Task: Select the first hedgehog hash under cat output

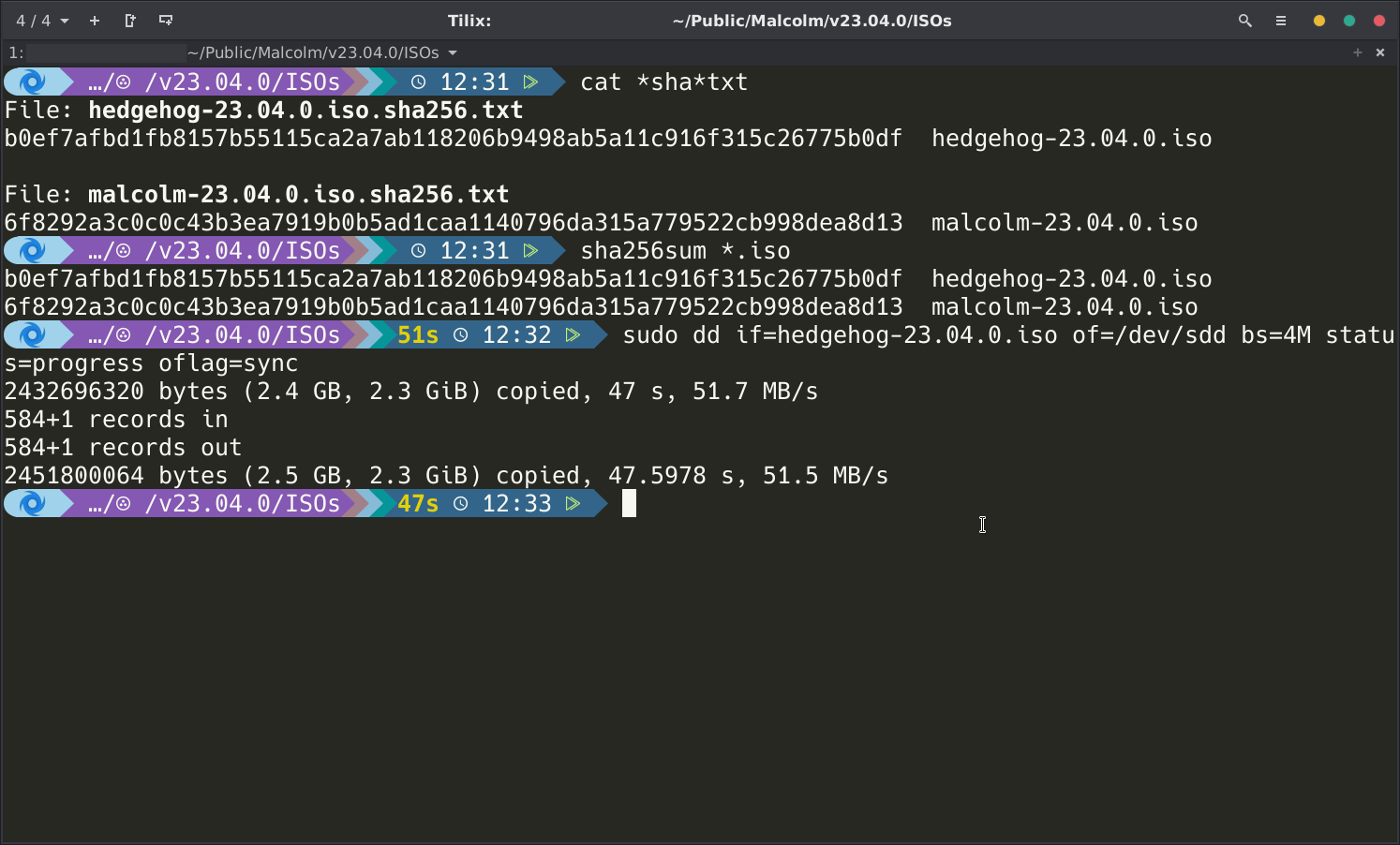Action: point(454,139)
